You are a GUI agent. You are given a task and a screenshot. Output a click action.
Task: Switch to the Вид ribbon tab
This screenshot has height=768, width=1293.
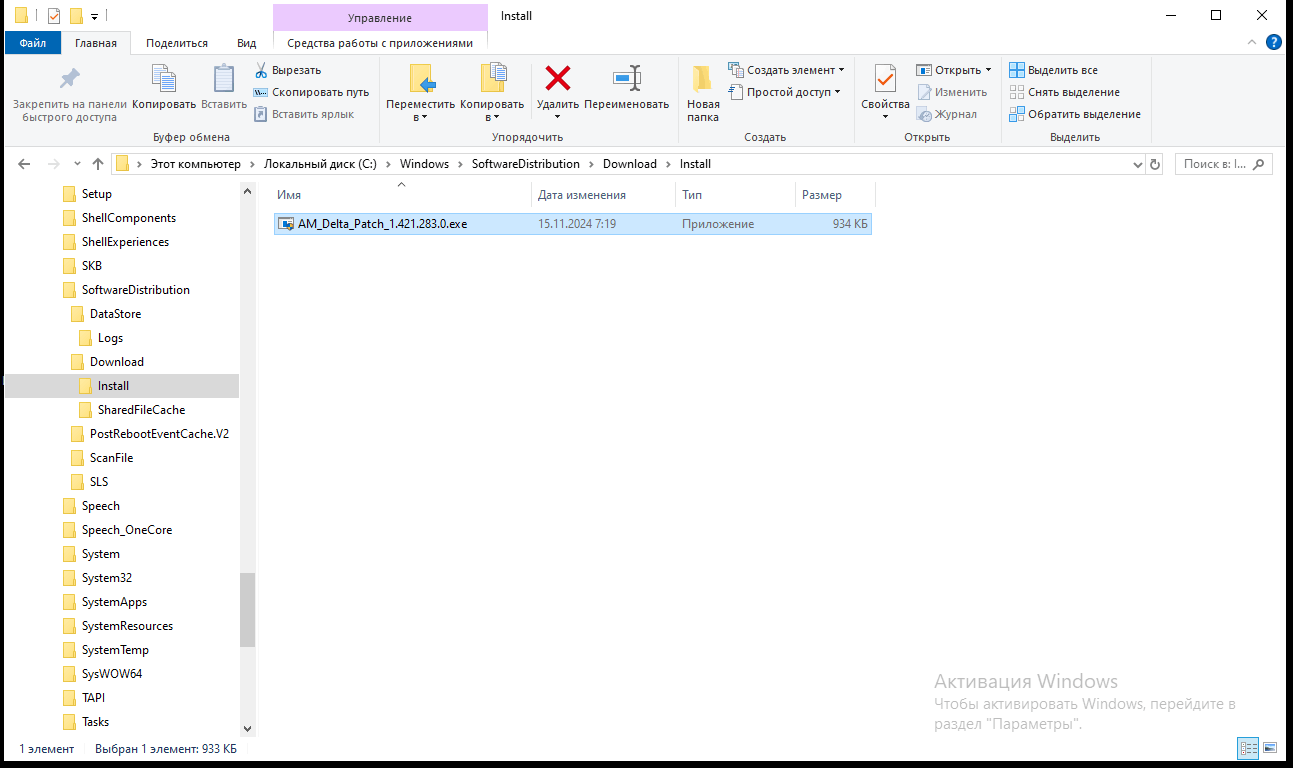[246, 43]
